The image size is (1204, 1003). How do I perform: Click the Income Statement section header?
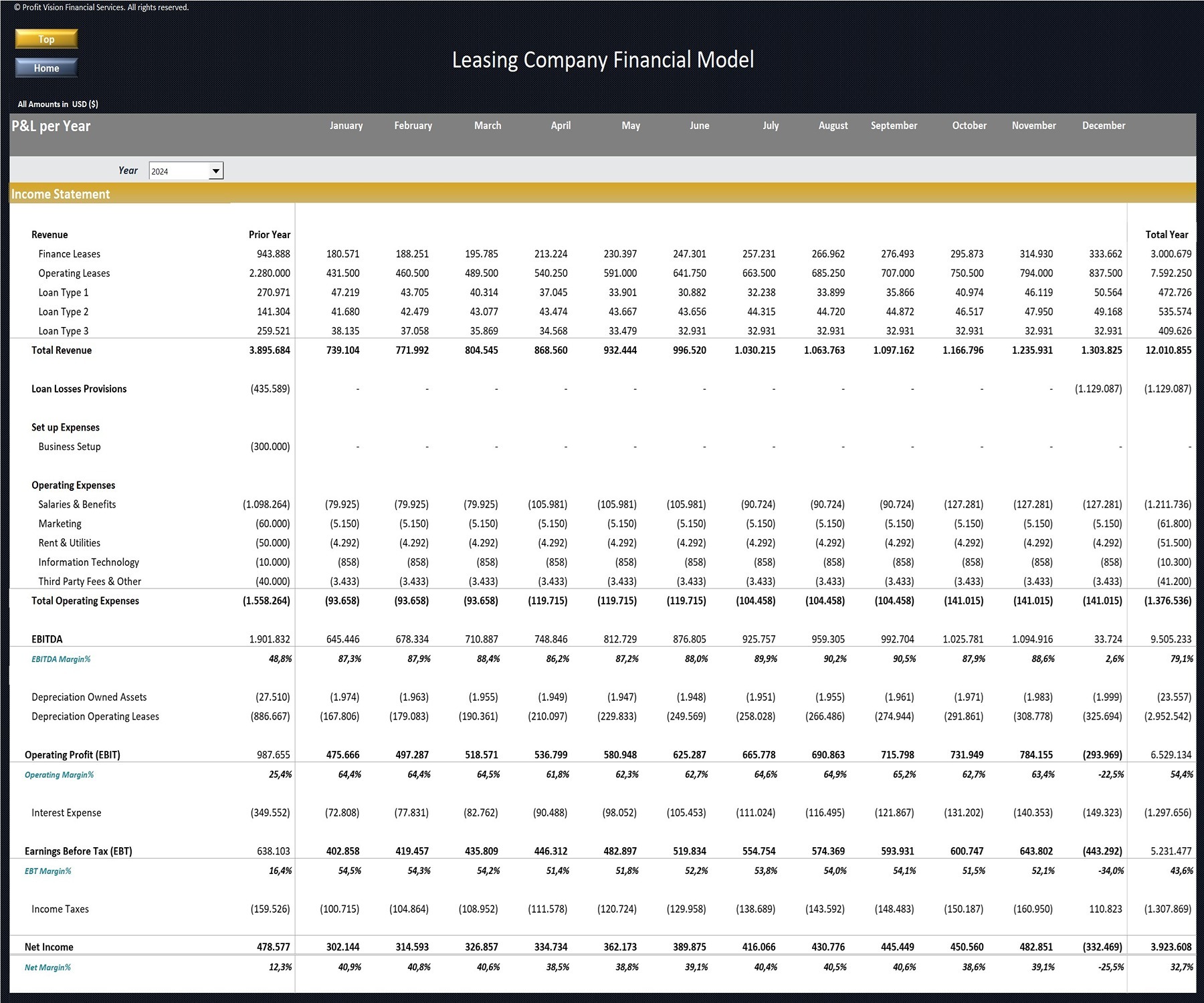(60, 194)
